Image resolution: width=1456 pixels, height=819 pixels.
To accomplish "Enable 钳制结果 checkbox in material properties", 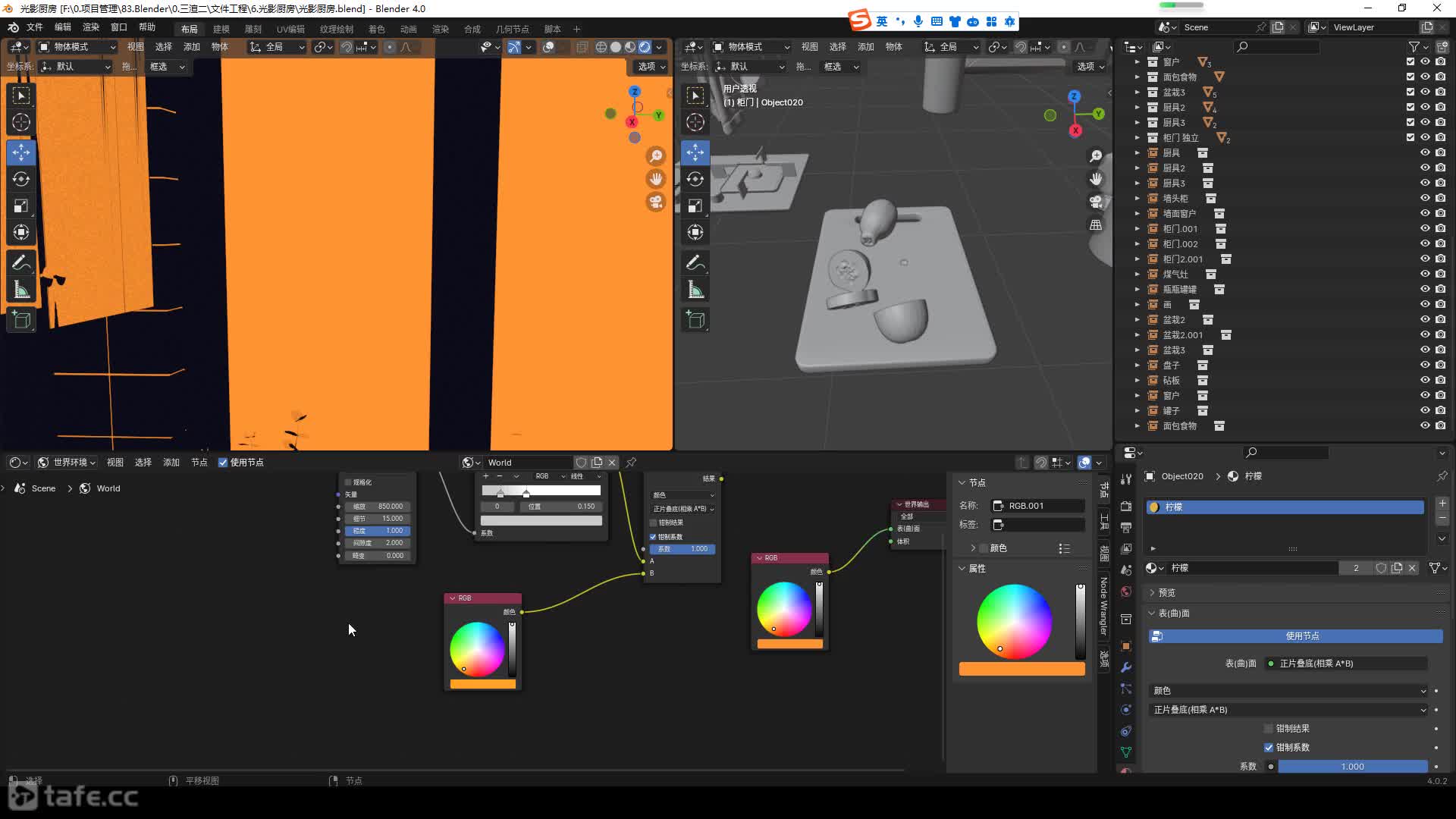I will [1269, 729].
